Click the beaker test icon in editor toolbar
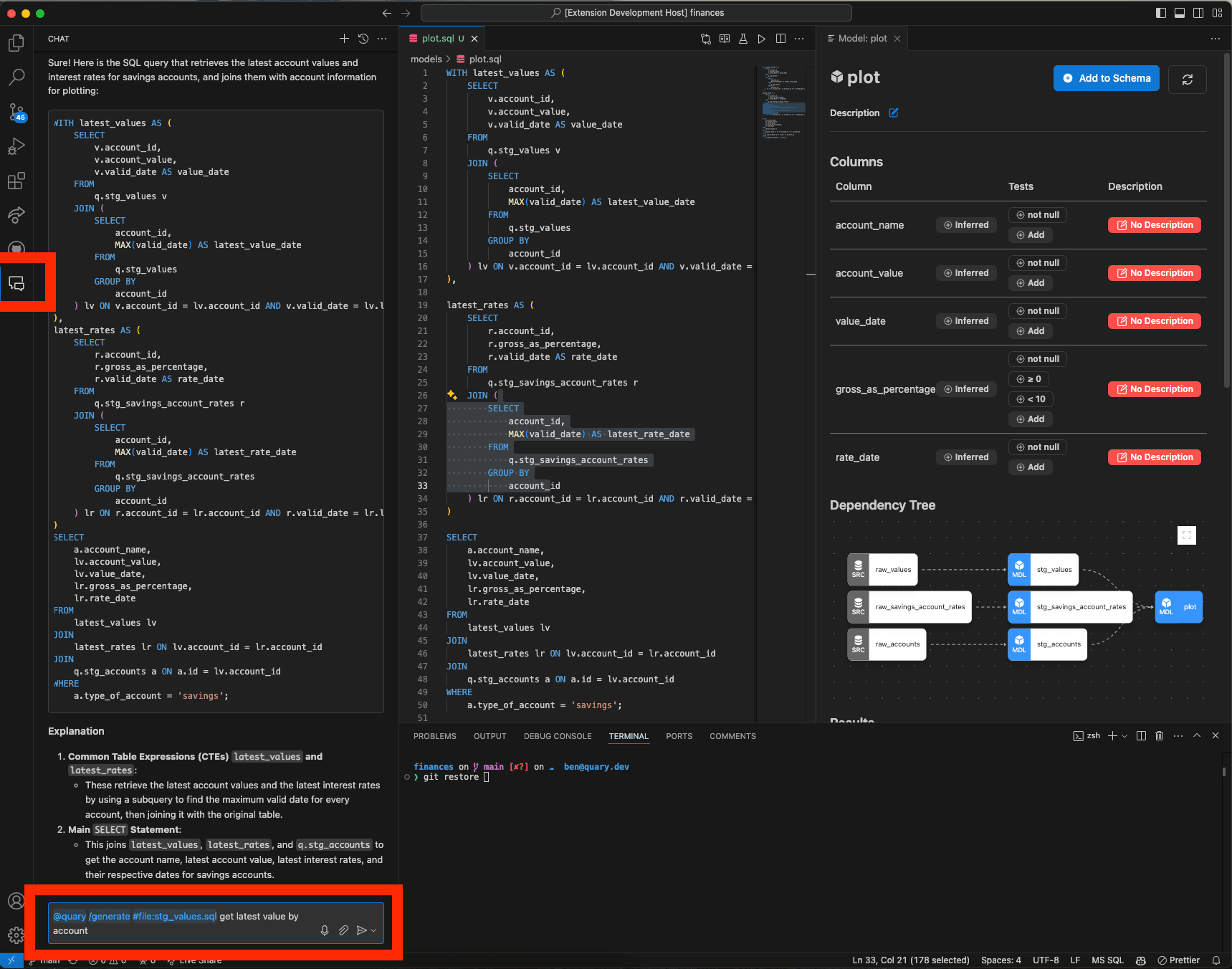The width and height of the screenshot is (1232, 969). (x=743, y=39)
